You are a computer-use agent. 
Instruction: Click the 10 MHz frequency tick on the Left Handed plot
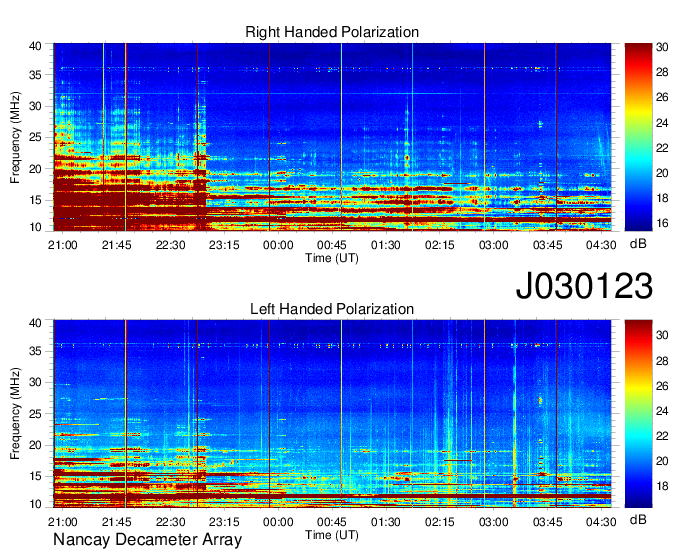35,504
